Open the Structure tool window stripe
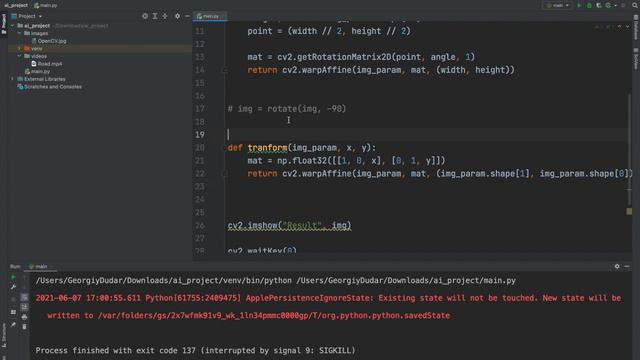640x360 pixels. pyautogui.click(x=4, y=336)
